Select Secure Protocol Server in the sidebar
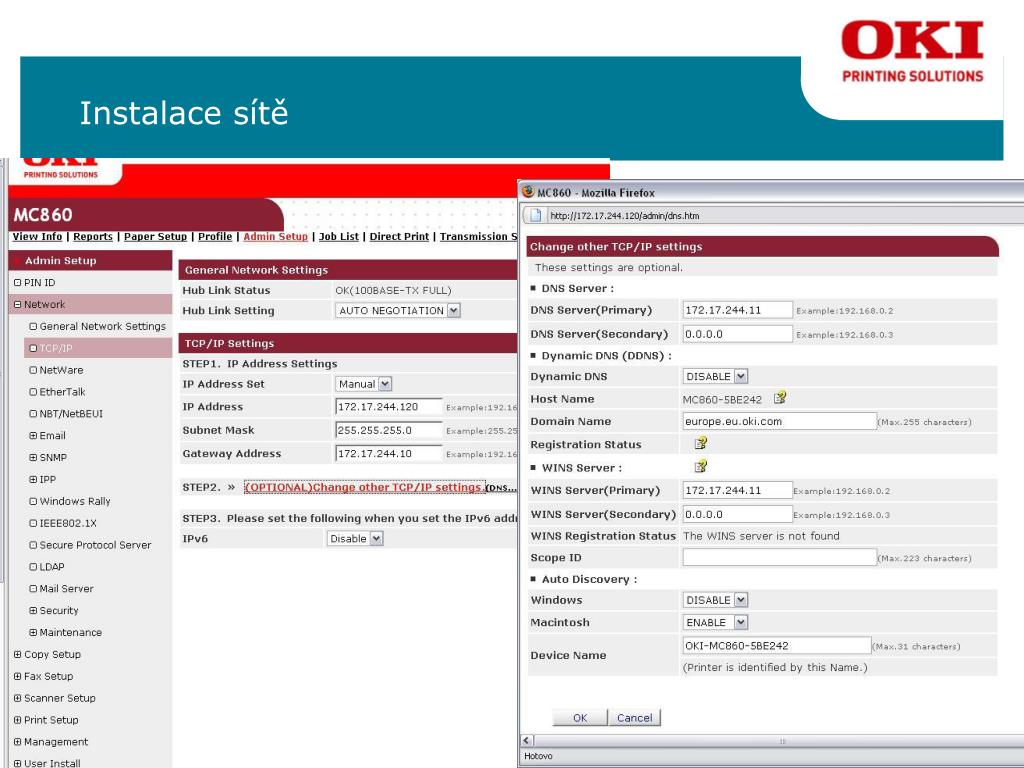 [95, 545]
